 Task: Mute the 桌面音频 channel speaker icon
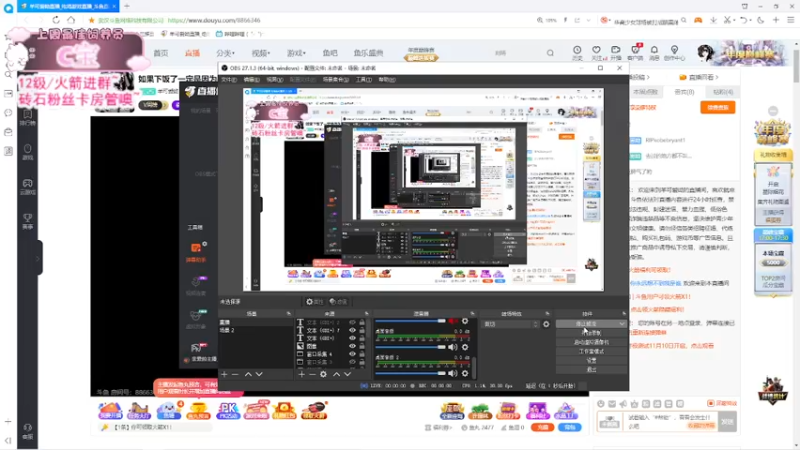(453, 347)
